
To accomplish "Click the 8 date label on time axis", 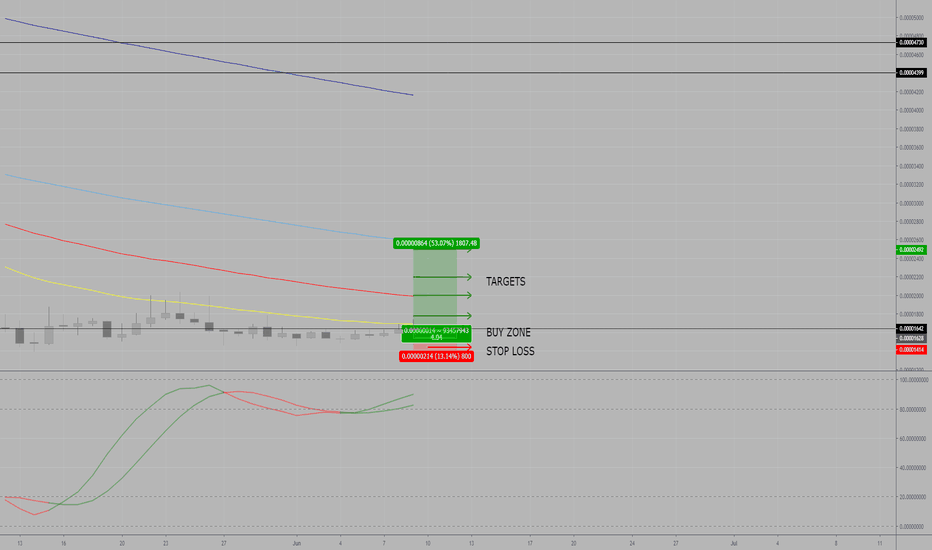I will pos(836,543).
